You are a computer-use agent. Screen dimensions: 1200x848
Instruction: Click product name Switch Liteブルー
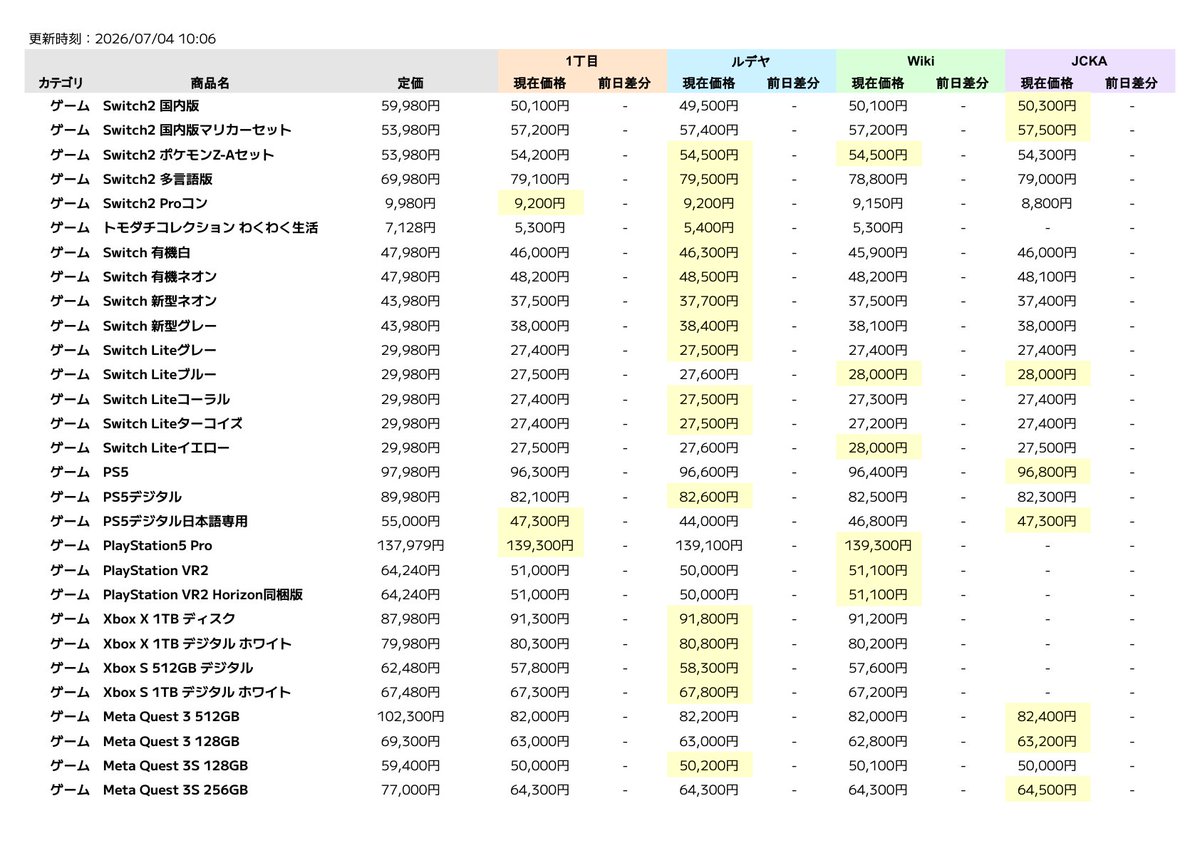pyautogui.click(x=160, y=374)
